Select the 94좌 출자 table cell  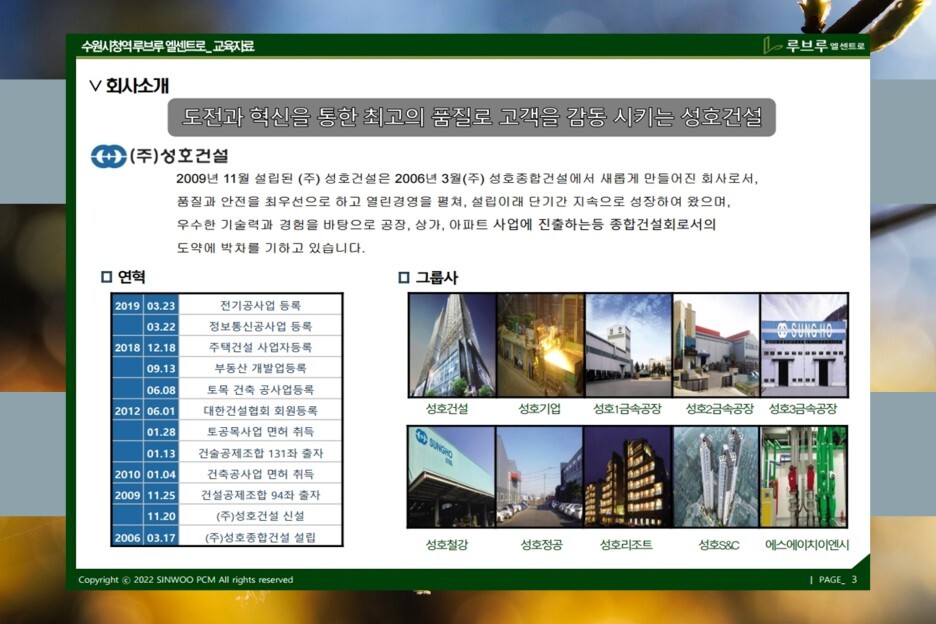point(260,494)
